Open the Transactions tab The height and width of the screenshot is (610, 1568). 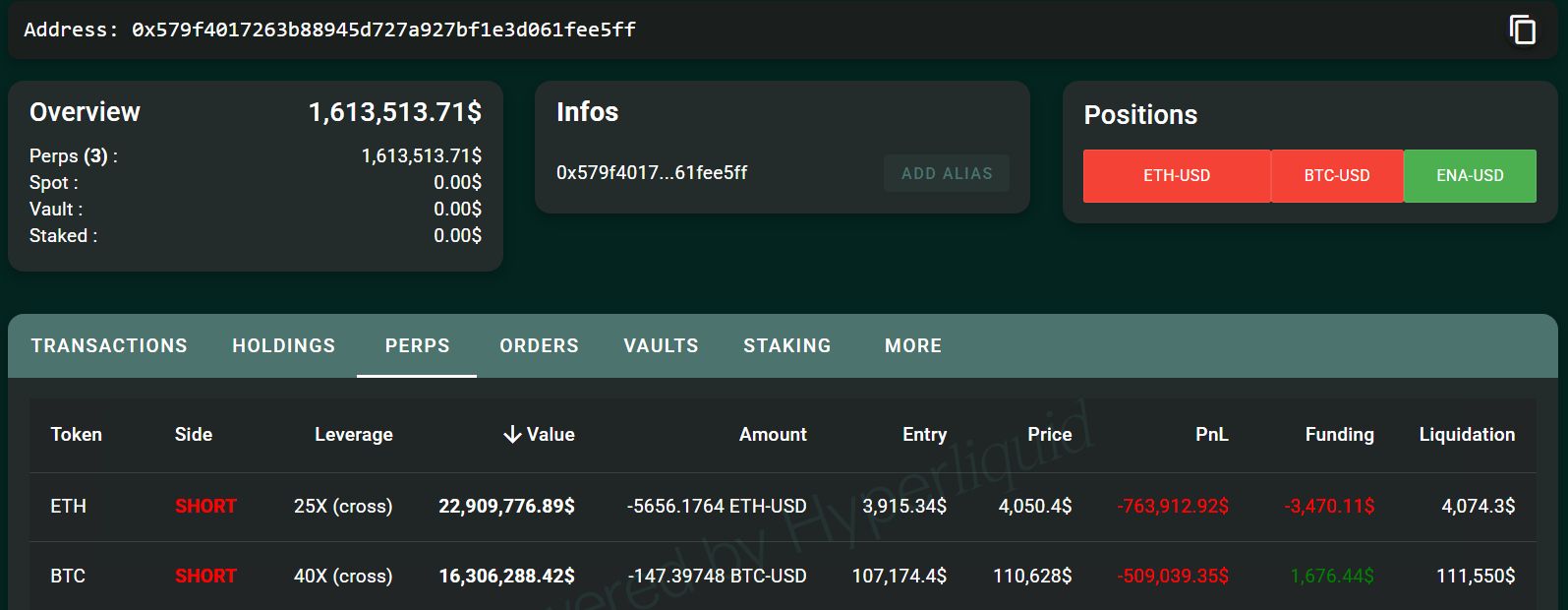click(x=109, y=346)
